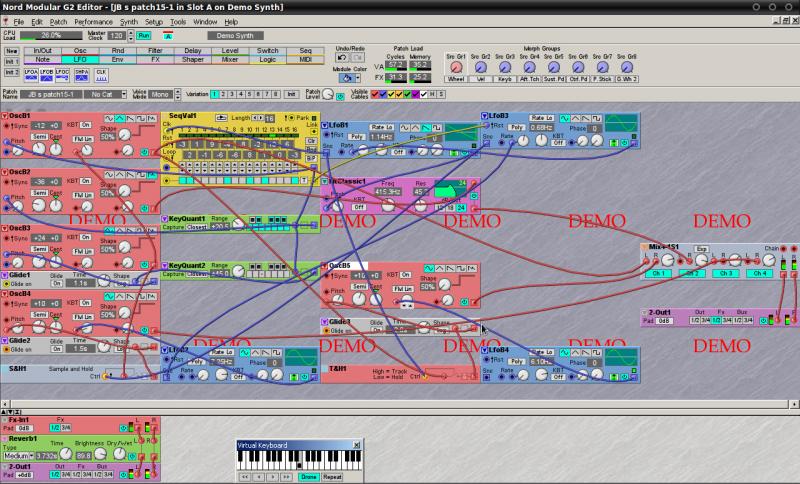Click the Patch Name field

click(51, 94)
